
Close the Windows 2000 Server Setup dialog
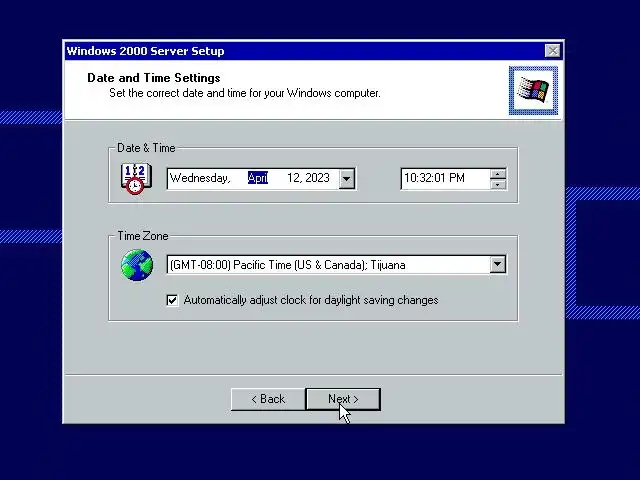click(553, 51)
